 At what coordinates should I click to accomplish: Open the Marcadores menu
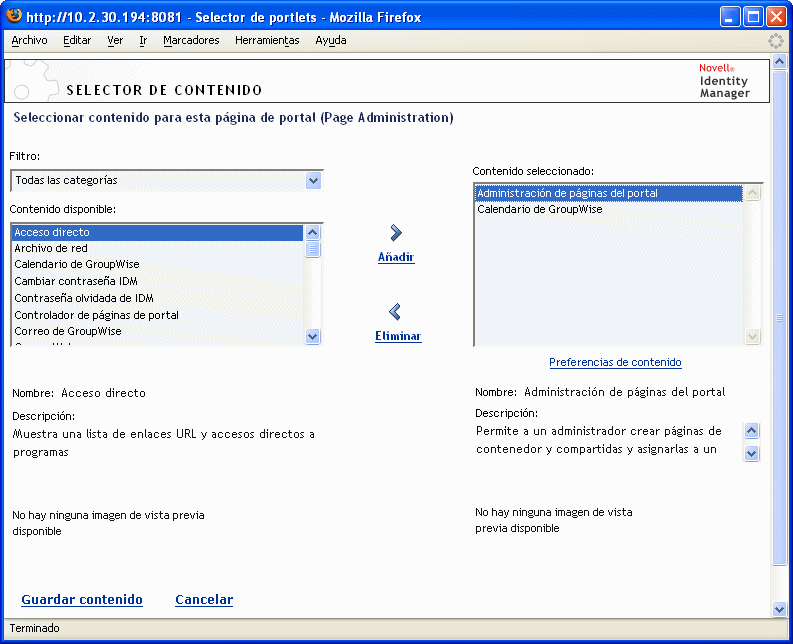[191, 40]
